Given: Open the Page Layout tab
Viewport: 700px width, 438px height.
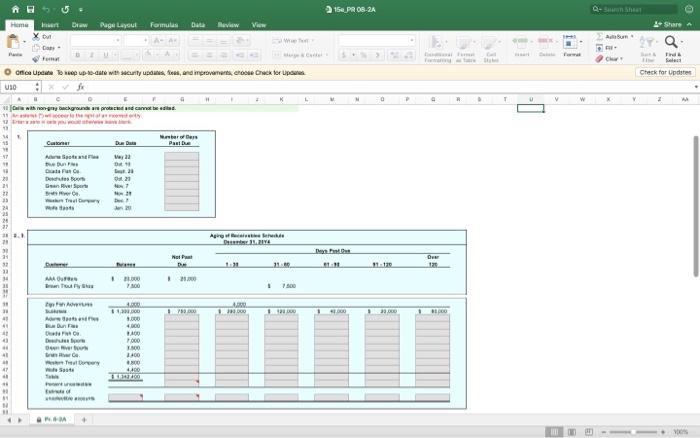Looking at the screenshot, I should (x=118, y=25).
